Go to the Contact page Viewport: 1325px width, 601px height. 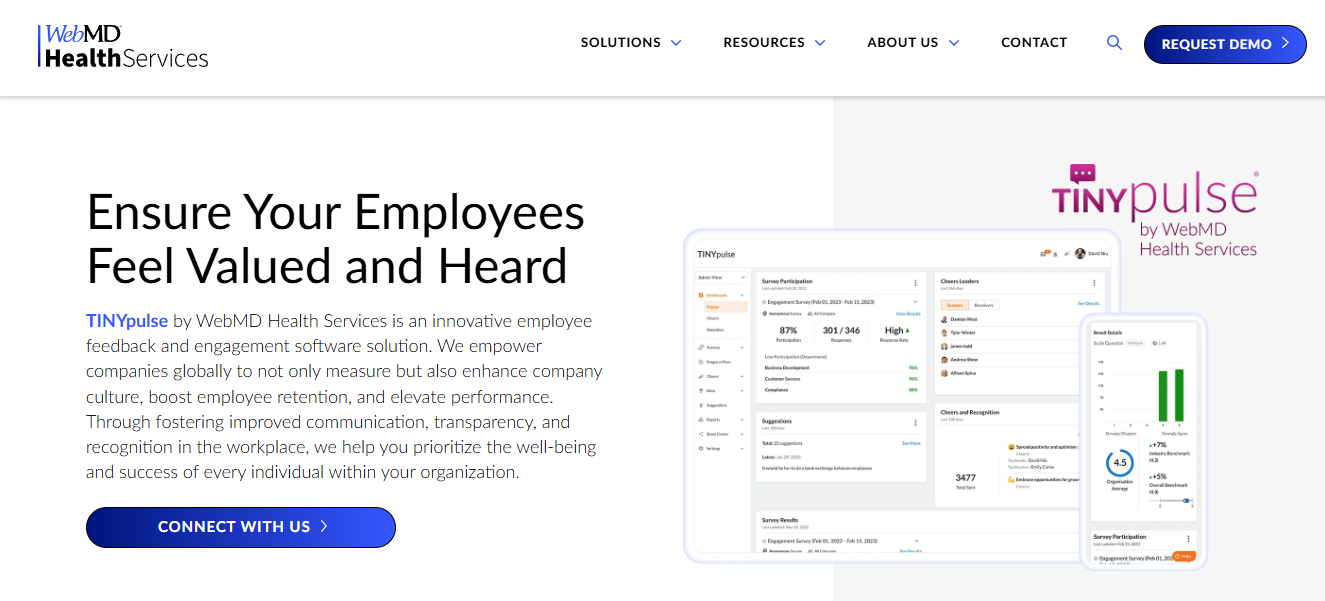pos(1034,43)
